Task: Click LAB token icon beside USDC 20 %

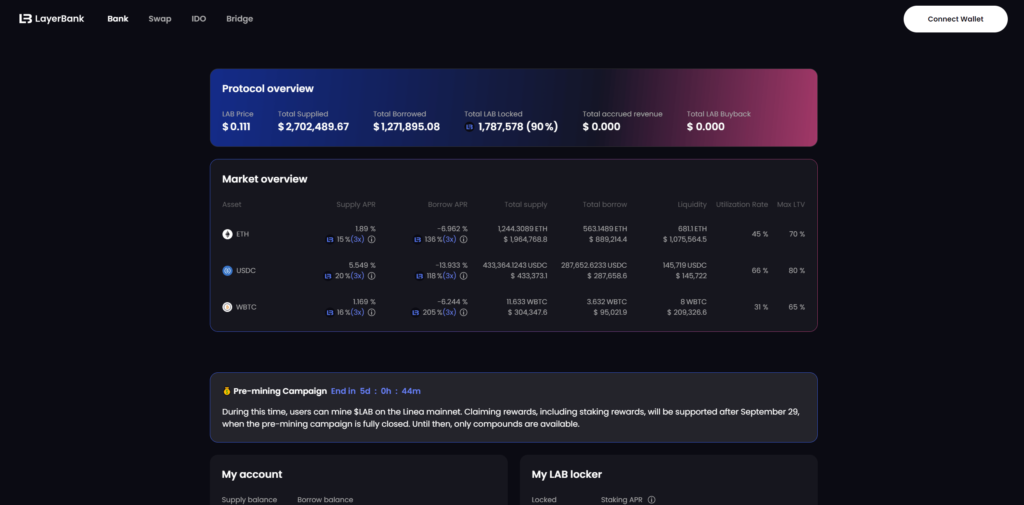Action: (328, 276)
